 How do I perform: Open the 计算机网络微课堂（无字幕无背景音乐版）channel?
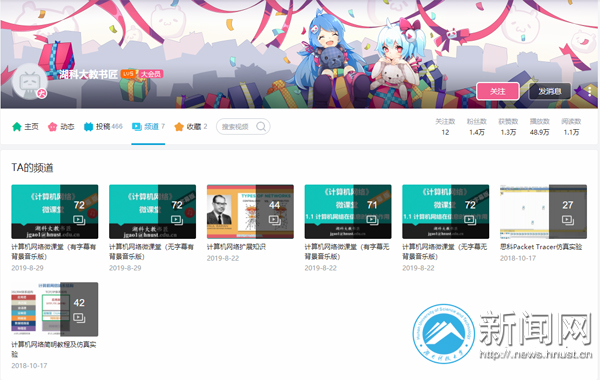[x=446, y=212]
